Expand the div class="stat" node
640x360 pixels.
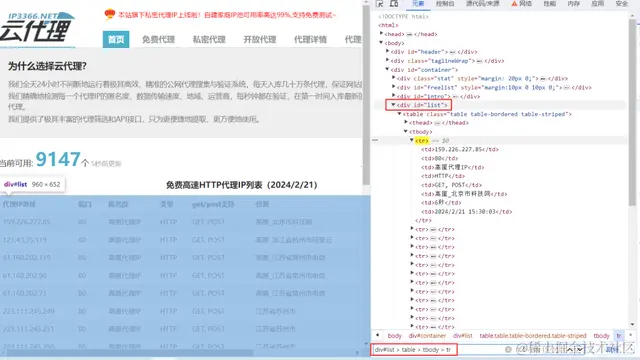(x=393, y=78)
